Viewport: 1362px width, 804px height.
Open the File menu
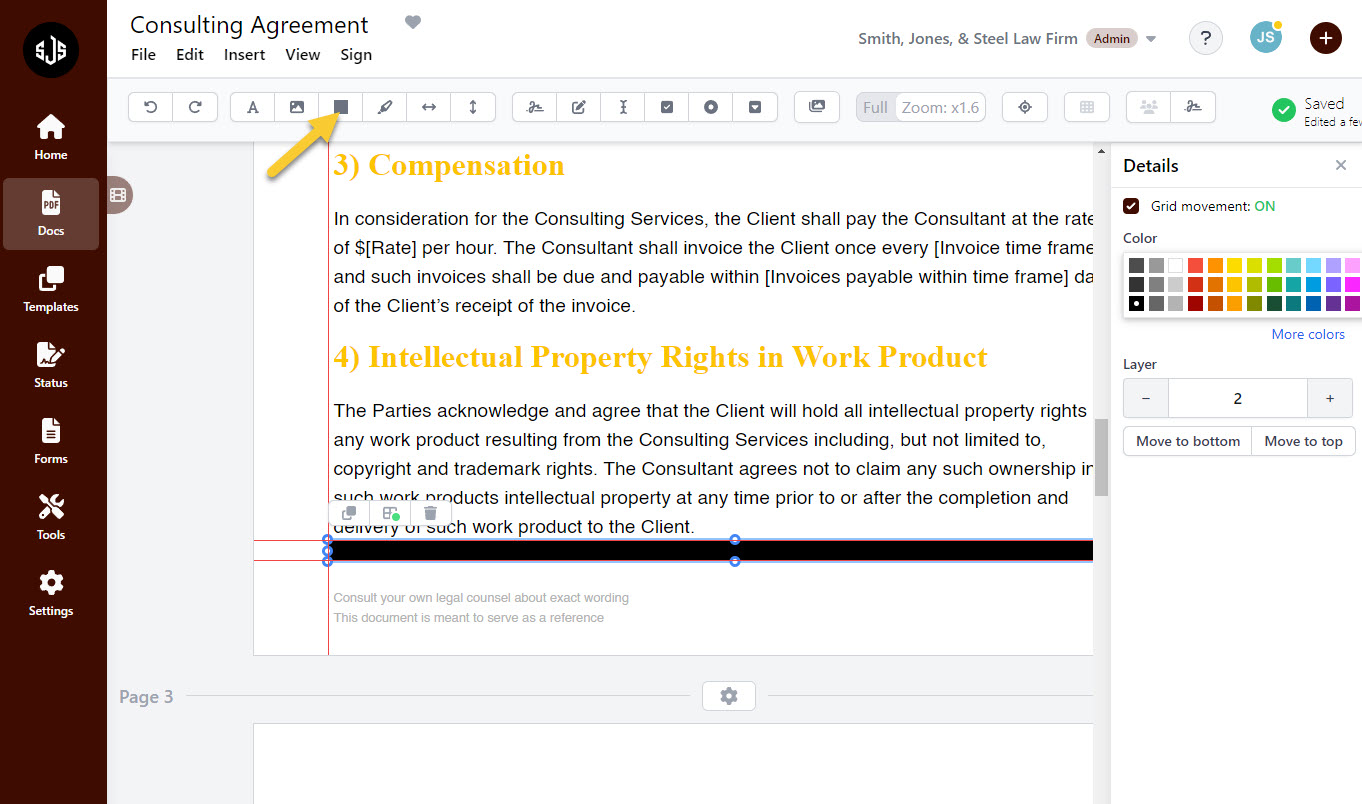click(x=144, y=55)
